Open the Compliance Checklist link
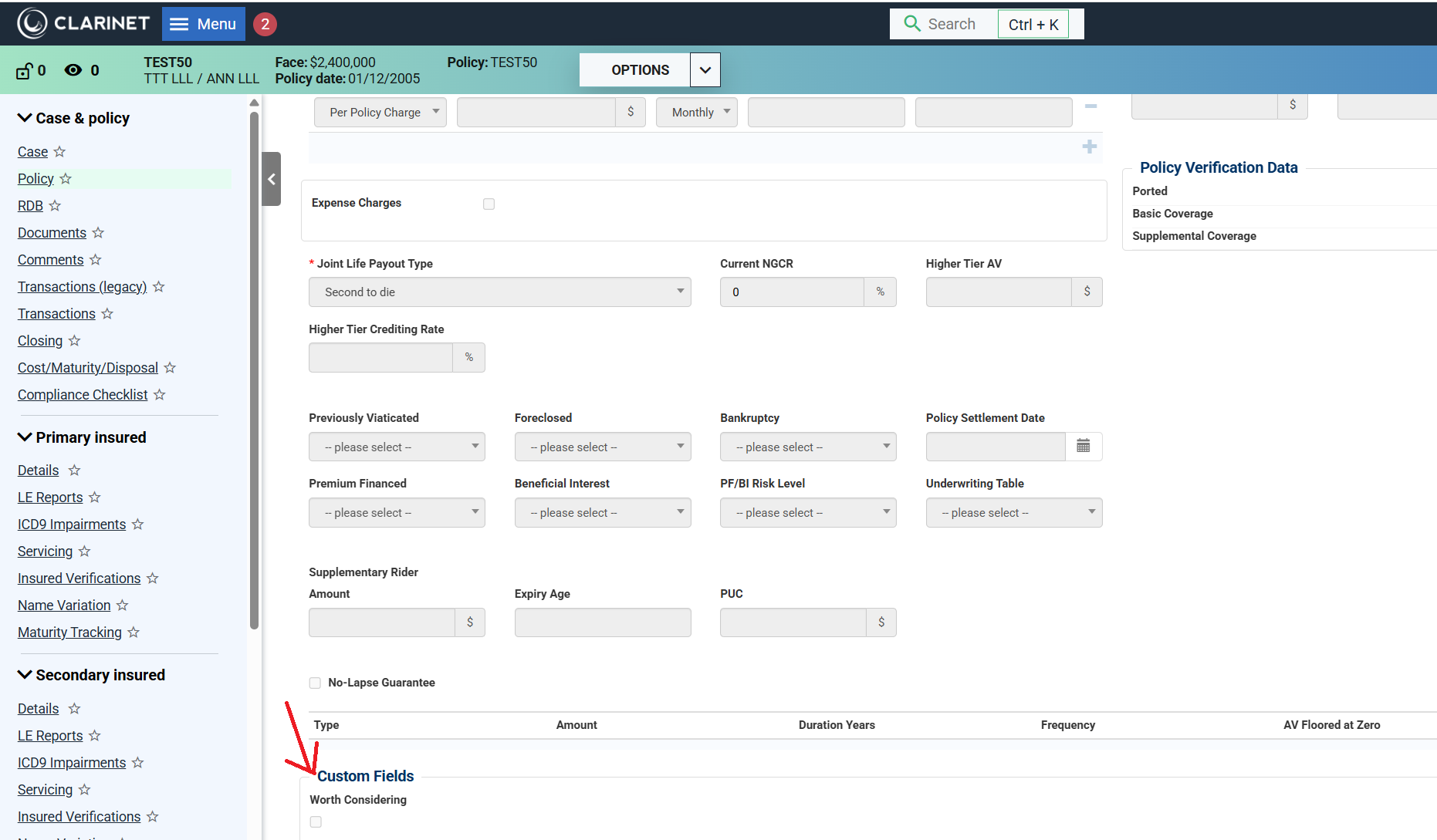Viewport: 1437px width, 840px height. click(83, 395)
